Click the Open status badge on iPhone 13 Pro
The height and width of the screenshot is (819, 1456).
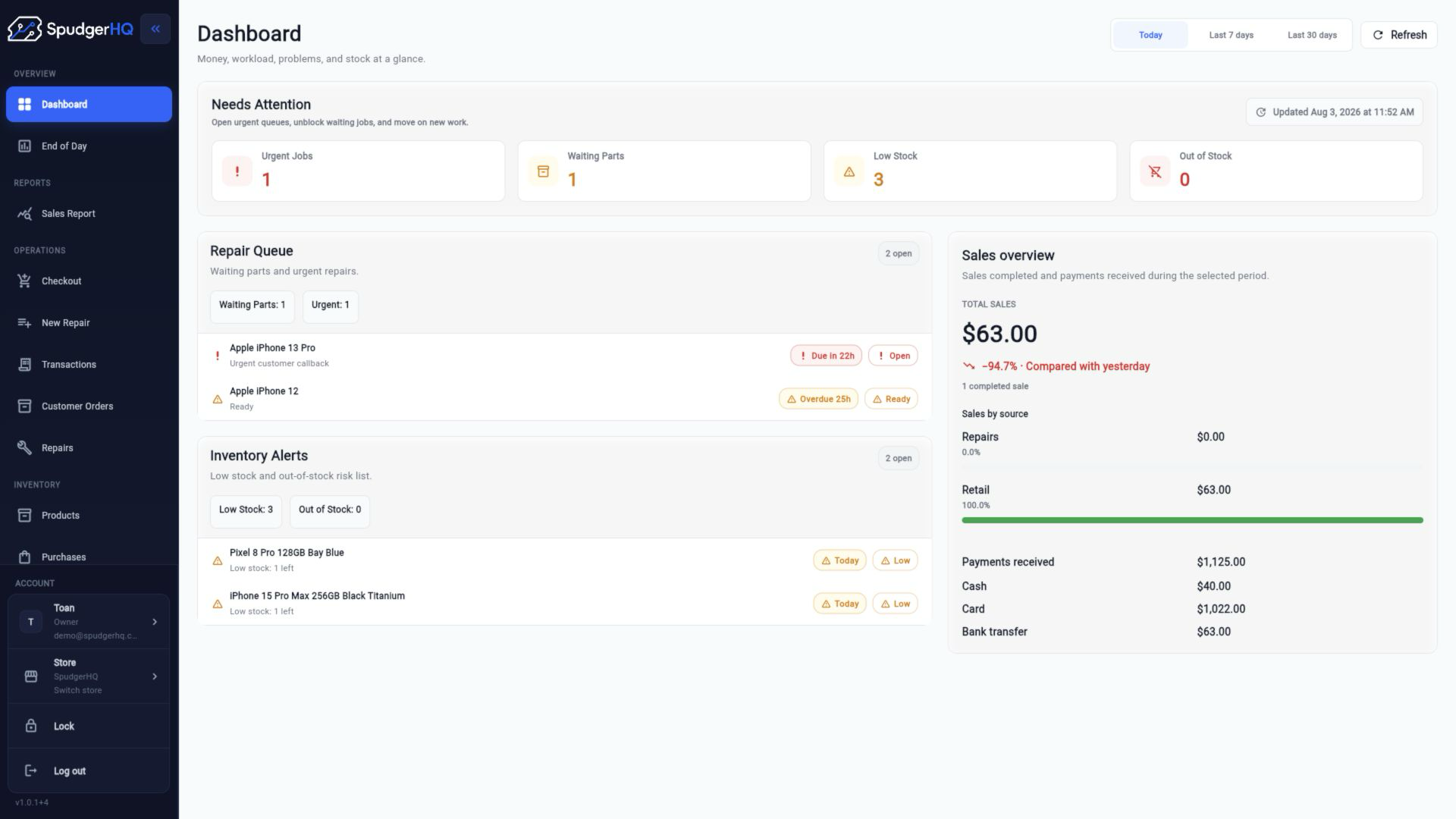pos(893,356)
